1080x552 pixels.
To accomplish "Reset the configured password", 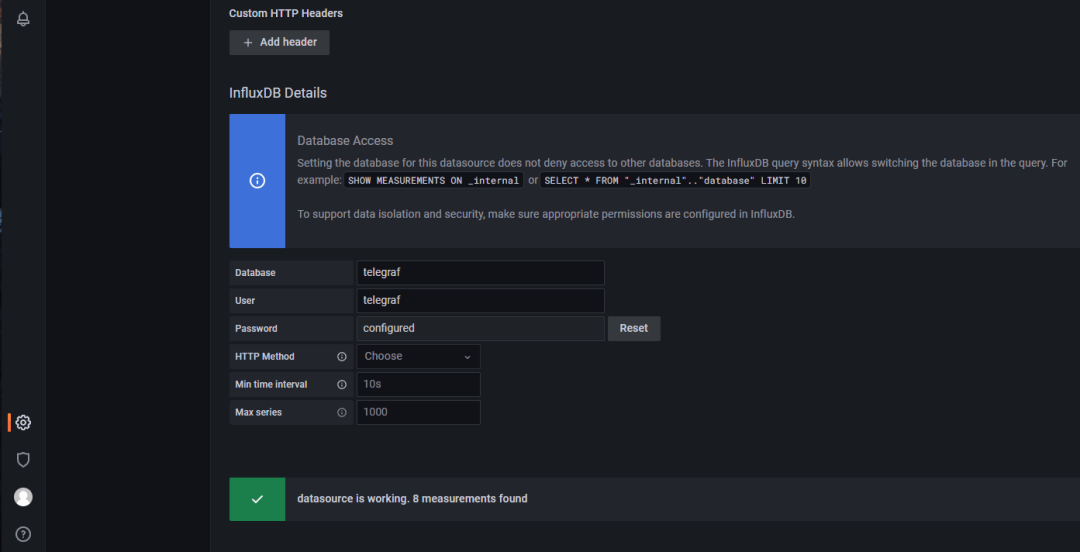I will pos(634,329).
